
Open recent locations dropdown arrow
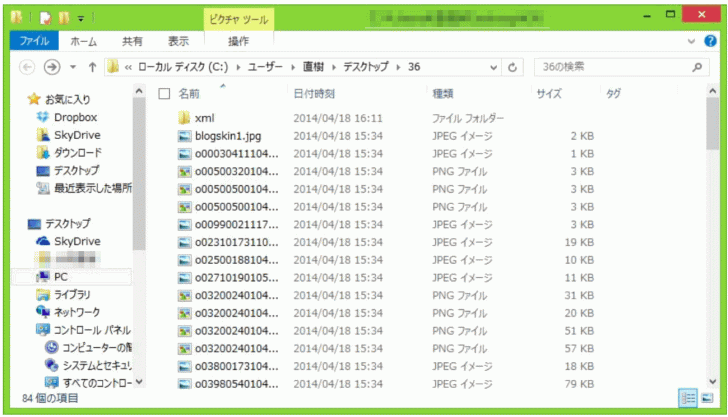[73, 67]
